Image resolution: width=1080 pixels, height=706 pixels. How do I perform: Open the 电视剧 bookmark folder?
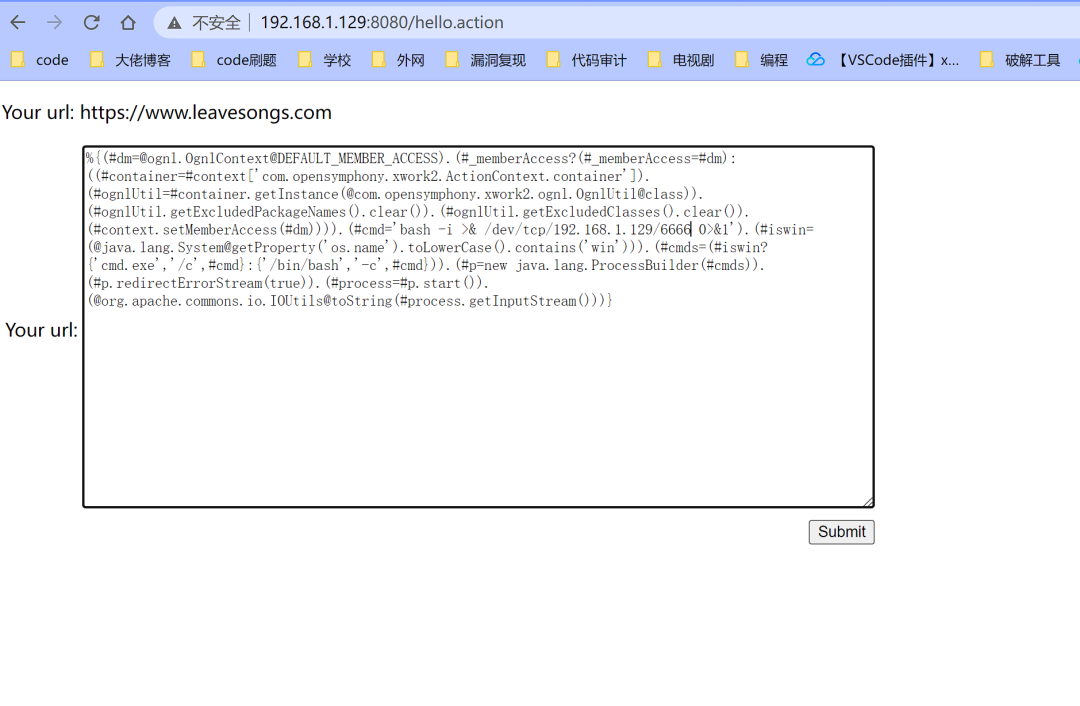[x=681, y=60]
